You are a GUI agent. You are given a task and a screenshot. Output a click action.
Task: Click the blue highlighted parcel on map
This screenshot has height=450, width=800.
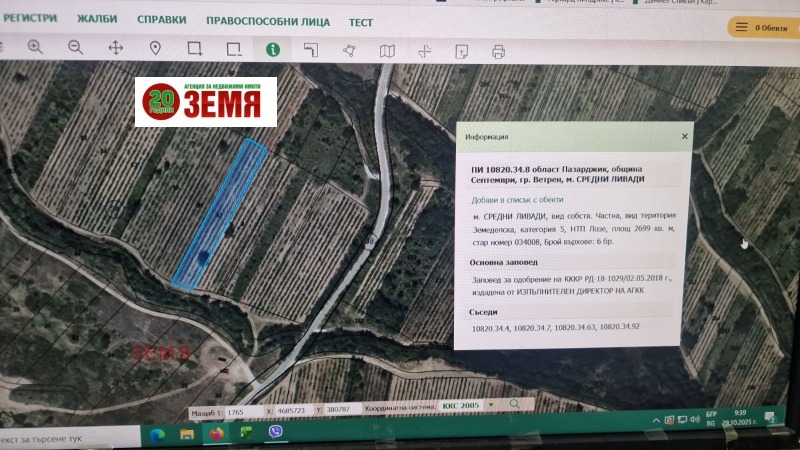(x=220, y=213)
